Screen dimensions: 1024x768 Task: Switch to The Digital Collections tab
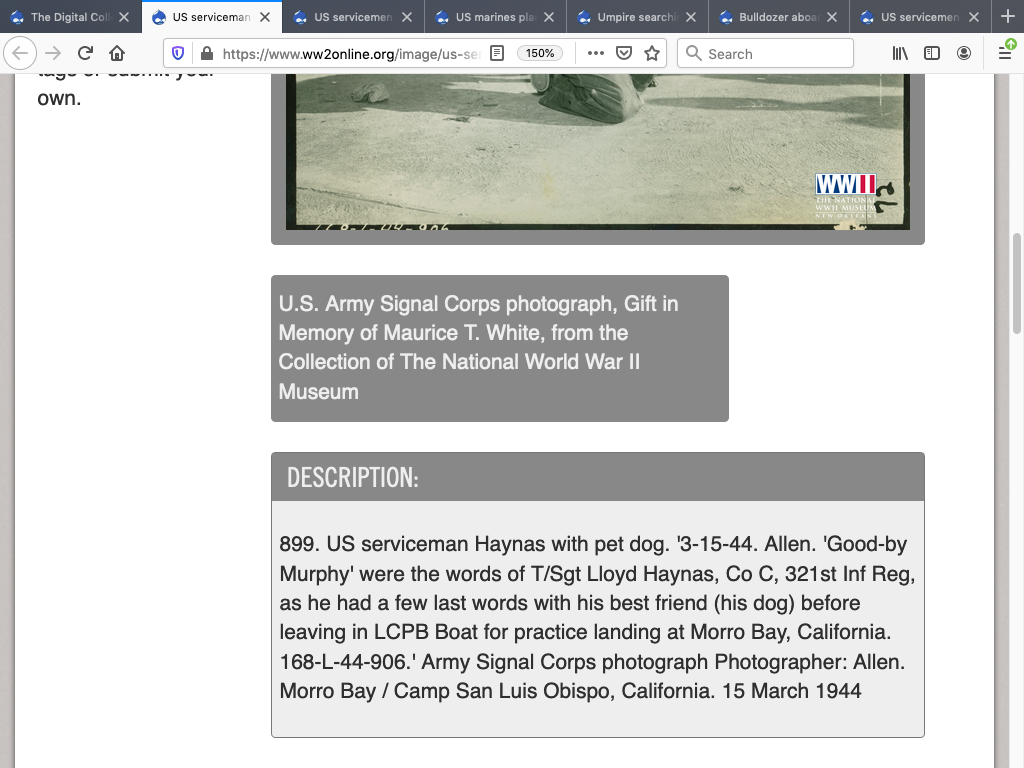click(x=62, y=17)
